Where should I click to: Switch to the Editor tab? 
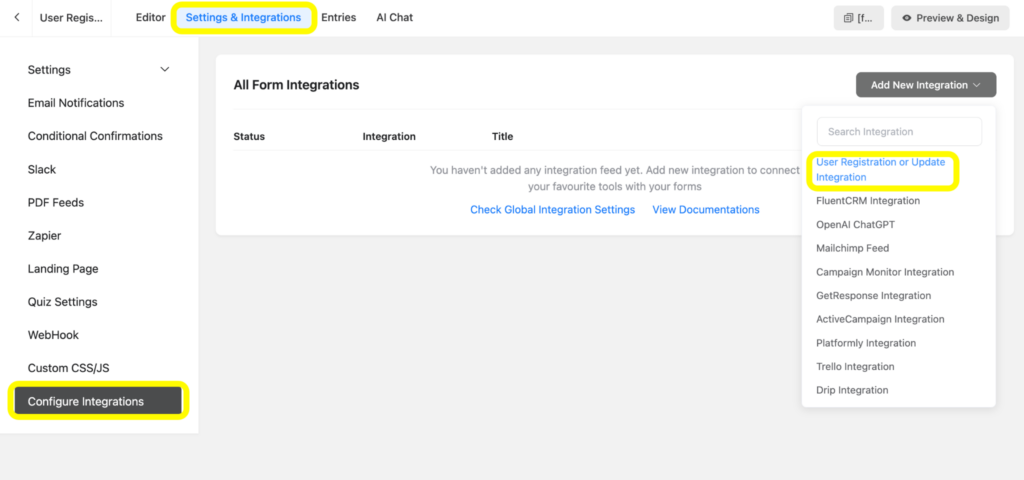150,18
